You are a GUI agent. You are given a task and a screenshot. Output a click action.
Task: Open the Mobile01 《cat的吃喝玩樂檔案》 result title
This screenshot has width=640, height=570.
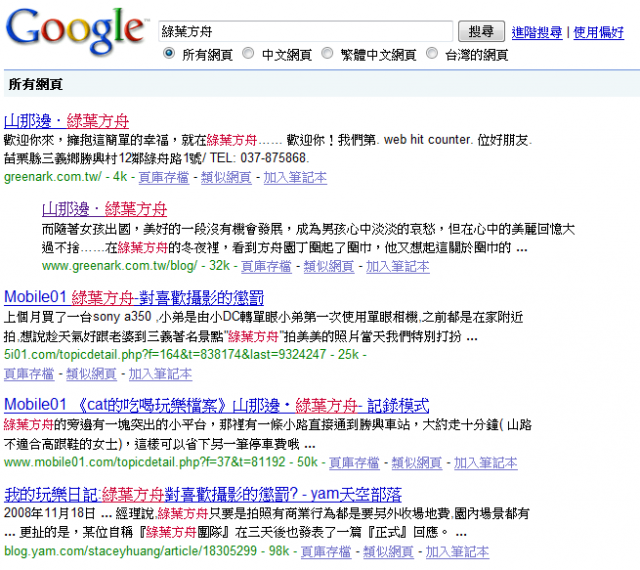click(x=217, y=405)
